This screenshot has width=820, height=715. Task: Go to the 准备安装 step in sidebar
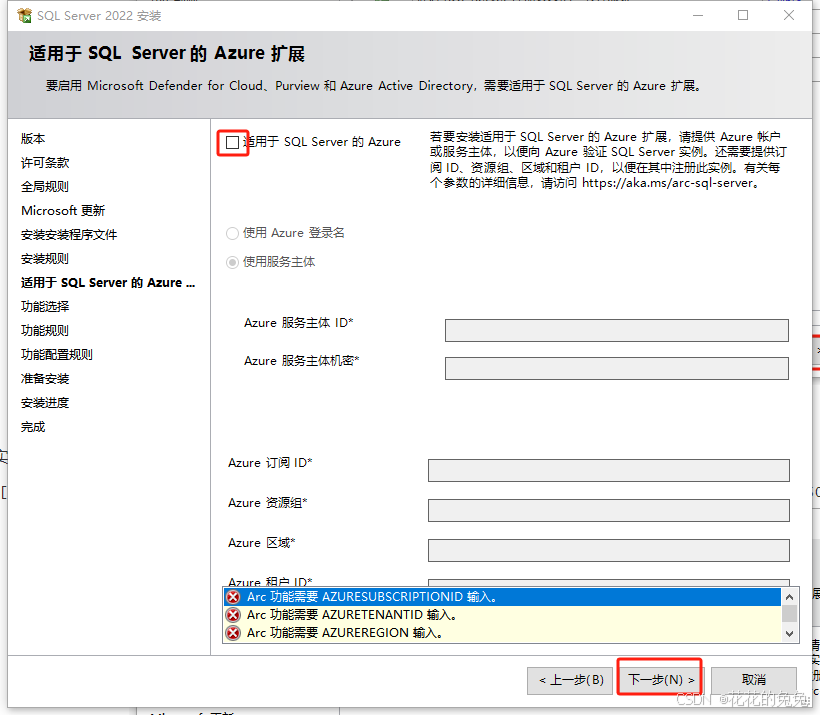45,379
